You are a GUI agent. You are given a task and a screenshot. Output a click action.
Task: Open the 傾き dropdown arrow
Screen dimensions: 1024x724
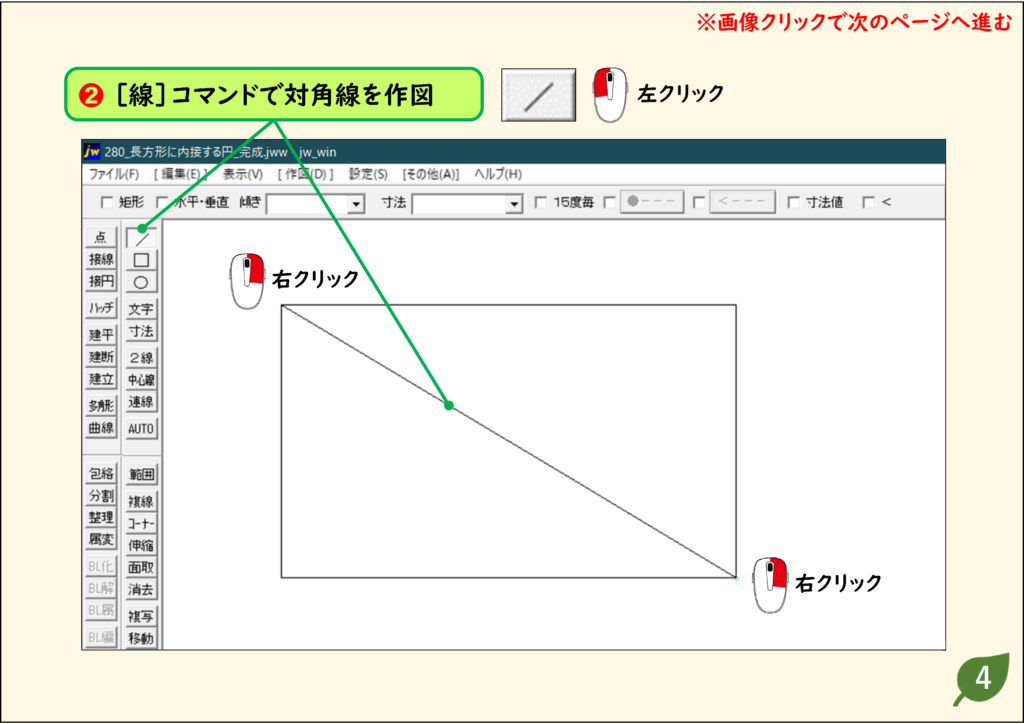(x=356, y=204)
